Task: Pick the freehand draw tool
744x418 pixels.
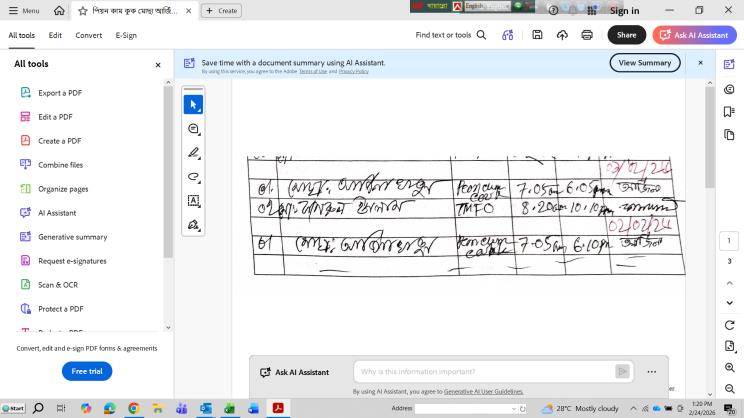Action: point(193,177)
